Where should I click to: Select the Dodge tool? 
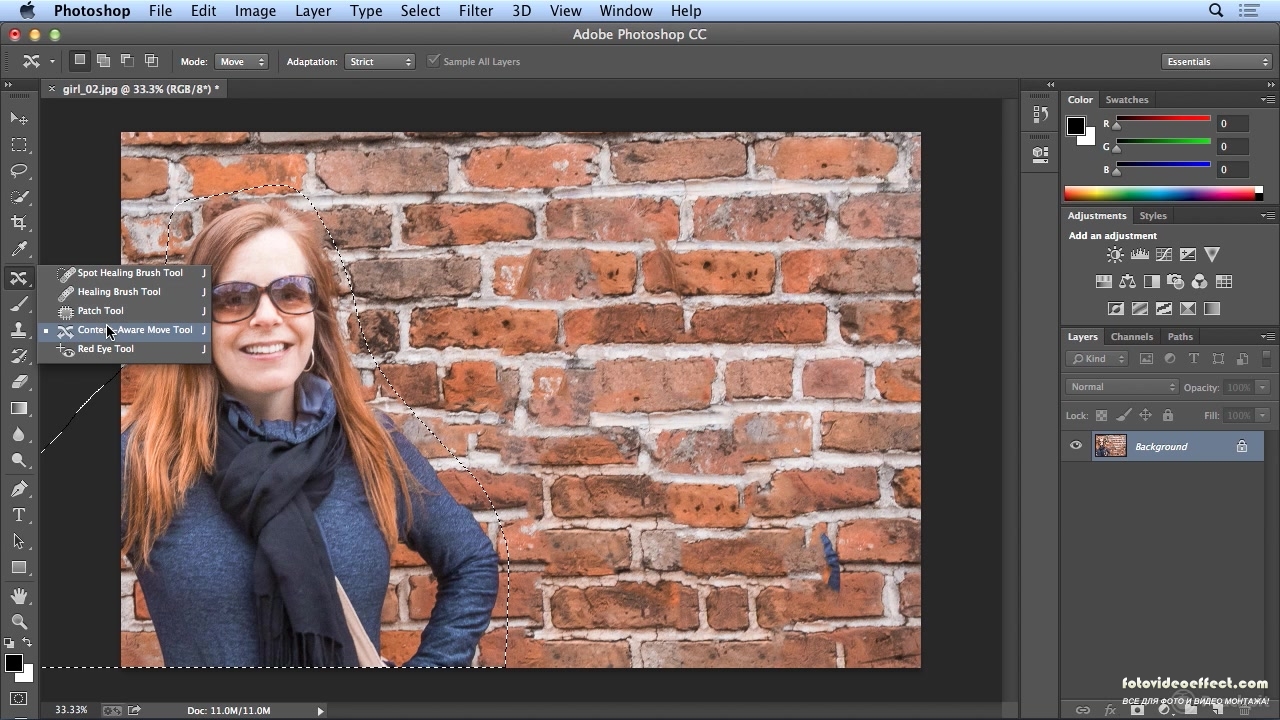pos(19,460)
